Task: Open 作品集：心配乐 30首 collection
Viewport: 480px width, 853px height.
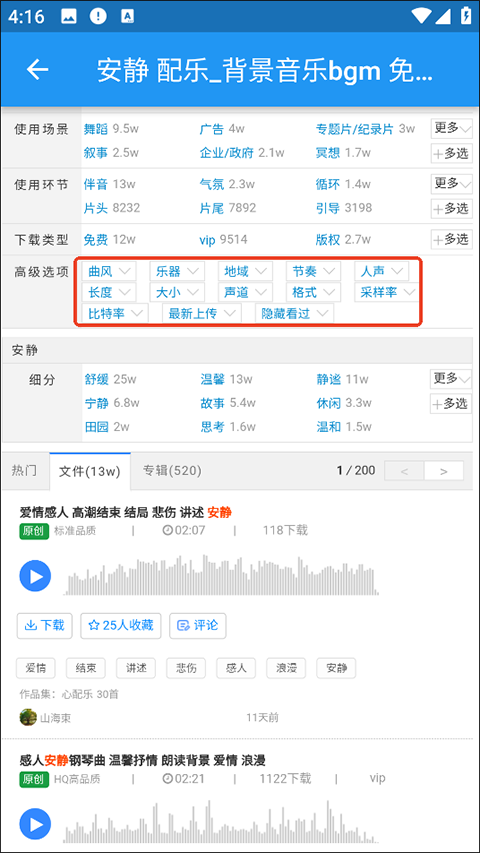Action: click(69, 695)
